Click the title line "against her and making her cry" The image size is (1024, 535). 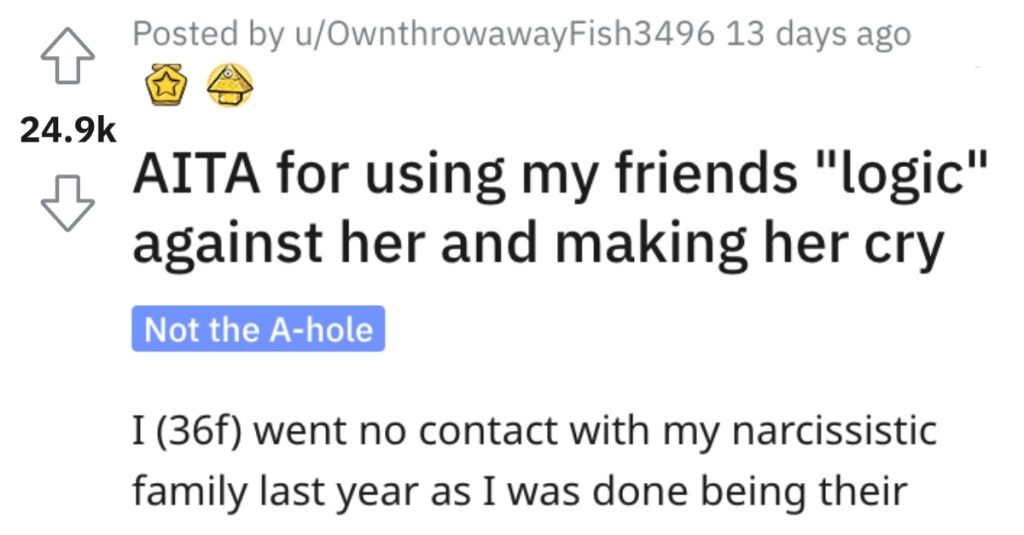coord(539,243)
